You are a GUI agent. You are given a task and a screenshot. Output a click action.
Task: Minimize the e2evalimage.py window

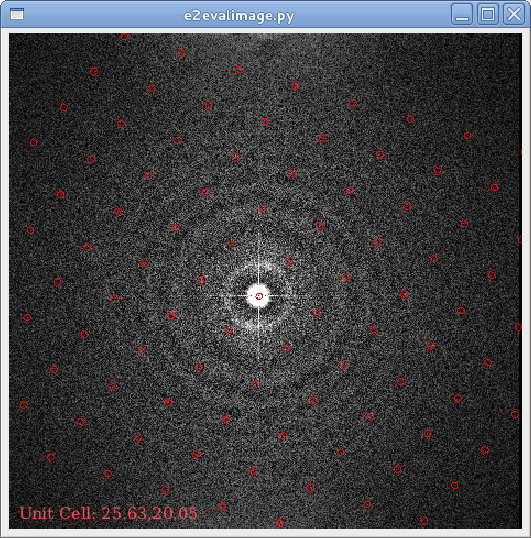coord(462,14)
